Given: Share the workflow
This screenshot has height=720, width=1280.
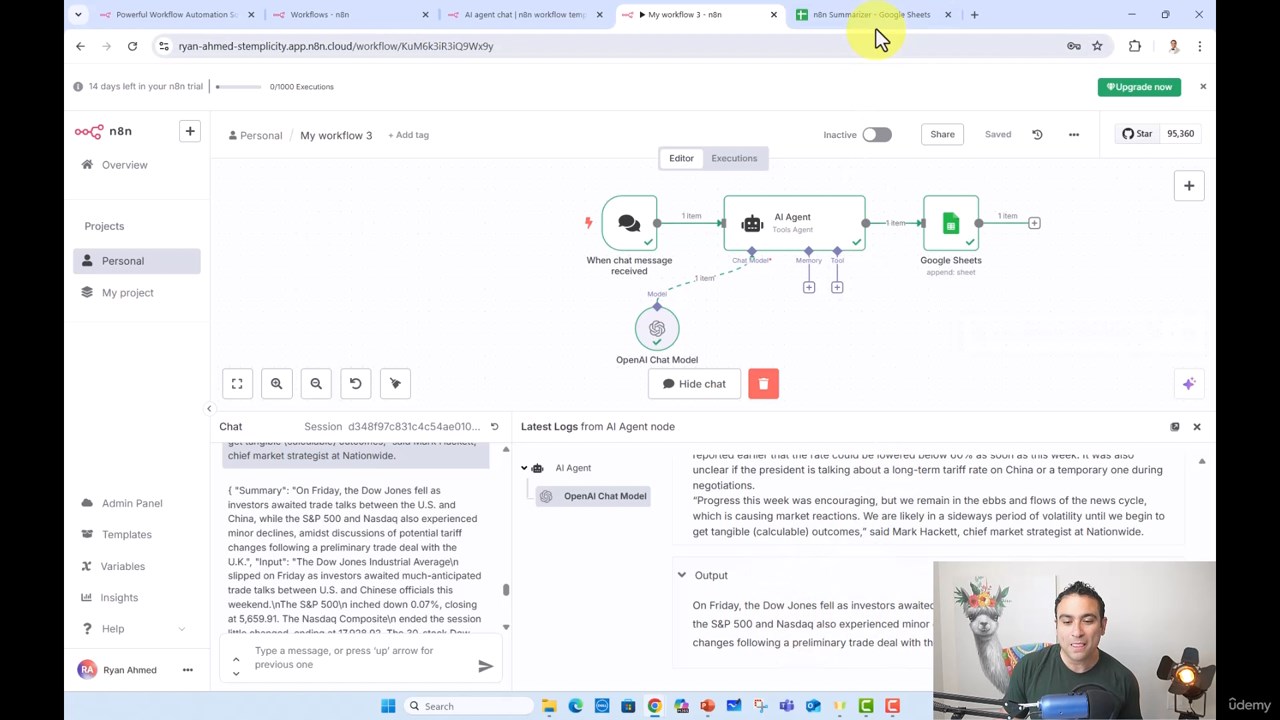Looking at the screenshot, I should click(x=942, y=134).
